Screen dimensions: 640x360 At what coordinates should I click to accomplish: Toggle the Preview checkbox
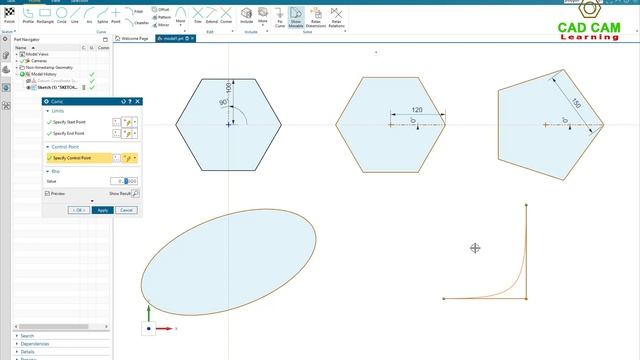pos(47,193)
